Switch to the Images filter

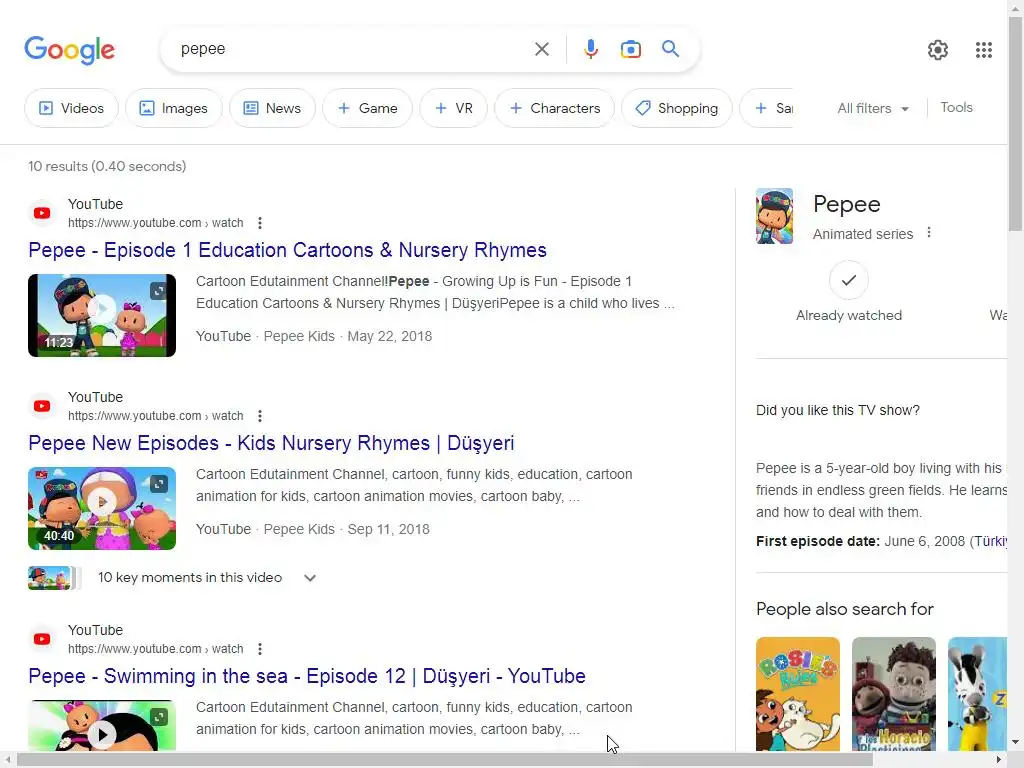click(174, 108)
